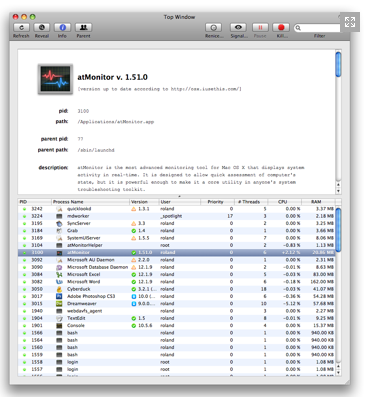Click the info pane vertical scrollbar thumb
370x397 pixels.
338,64
